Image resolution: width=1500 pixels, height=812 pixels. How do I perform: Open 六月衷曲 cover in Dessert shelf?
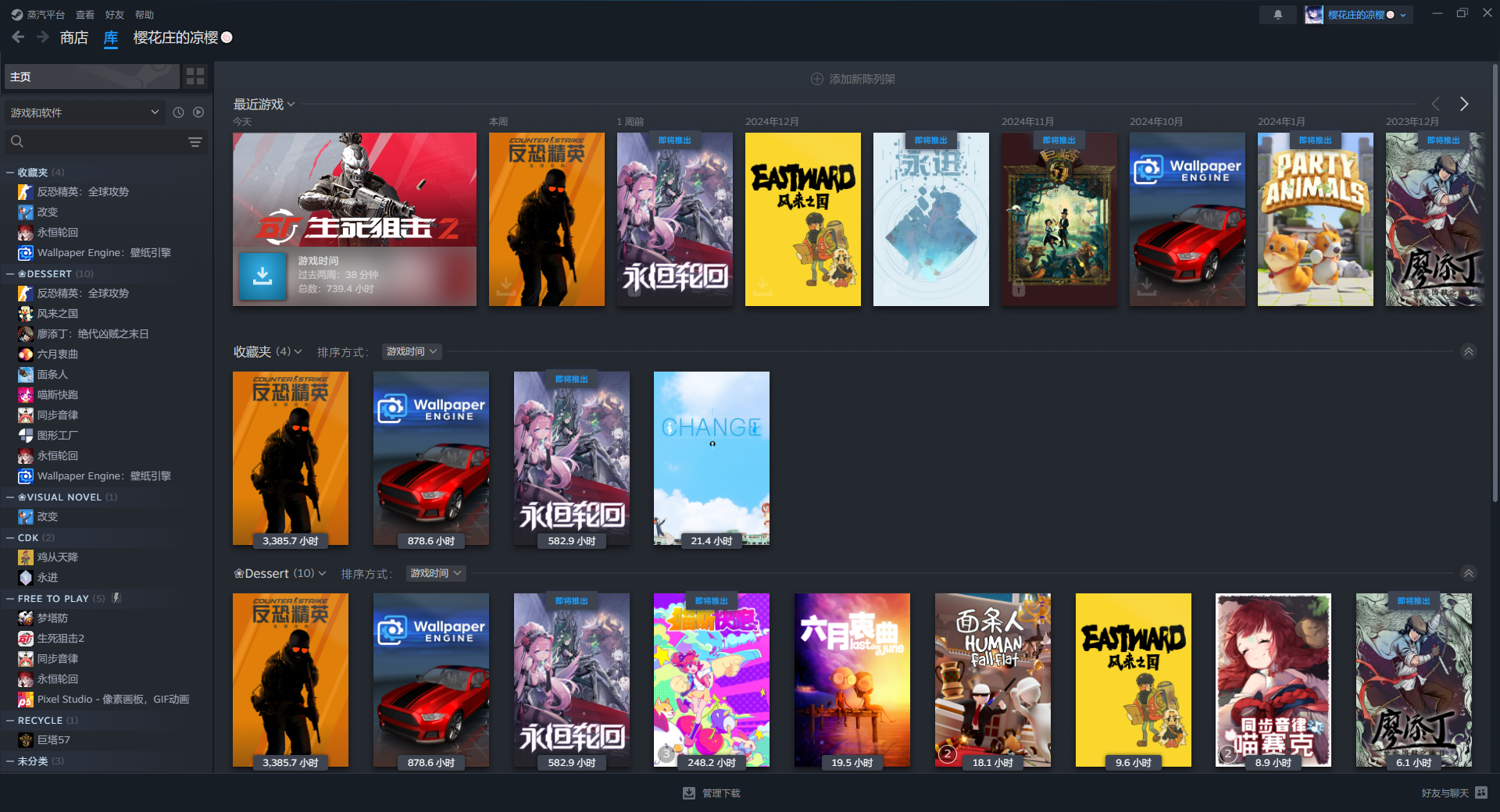(x=852, y=680)
